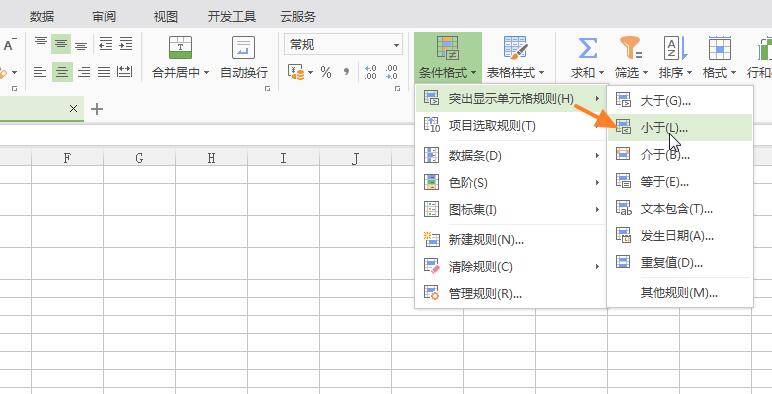Screen dimensions: 772x394
Task: Switch to the 数据 tab
Action: tap(42, 16)
